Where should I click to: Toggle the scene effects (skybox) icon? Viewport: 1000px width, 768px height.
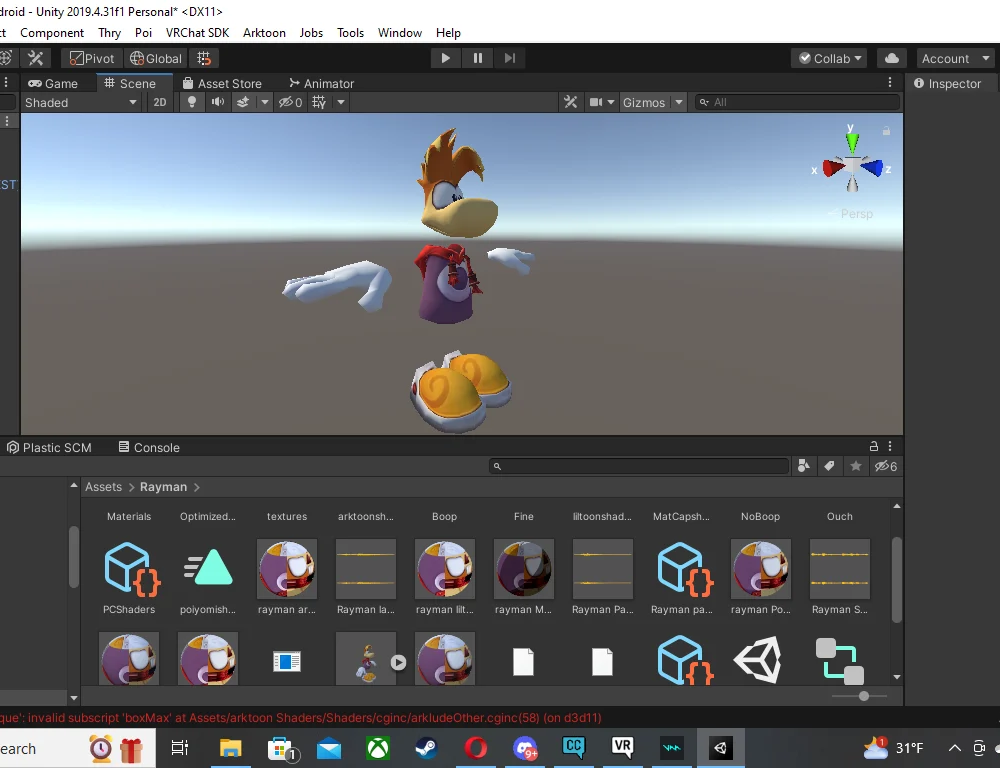coord(244,101)
